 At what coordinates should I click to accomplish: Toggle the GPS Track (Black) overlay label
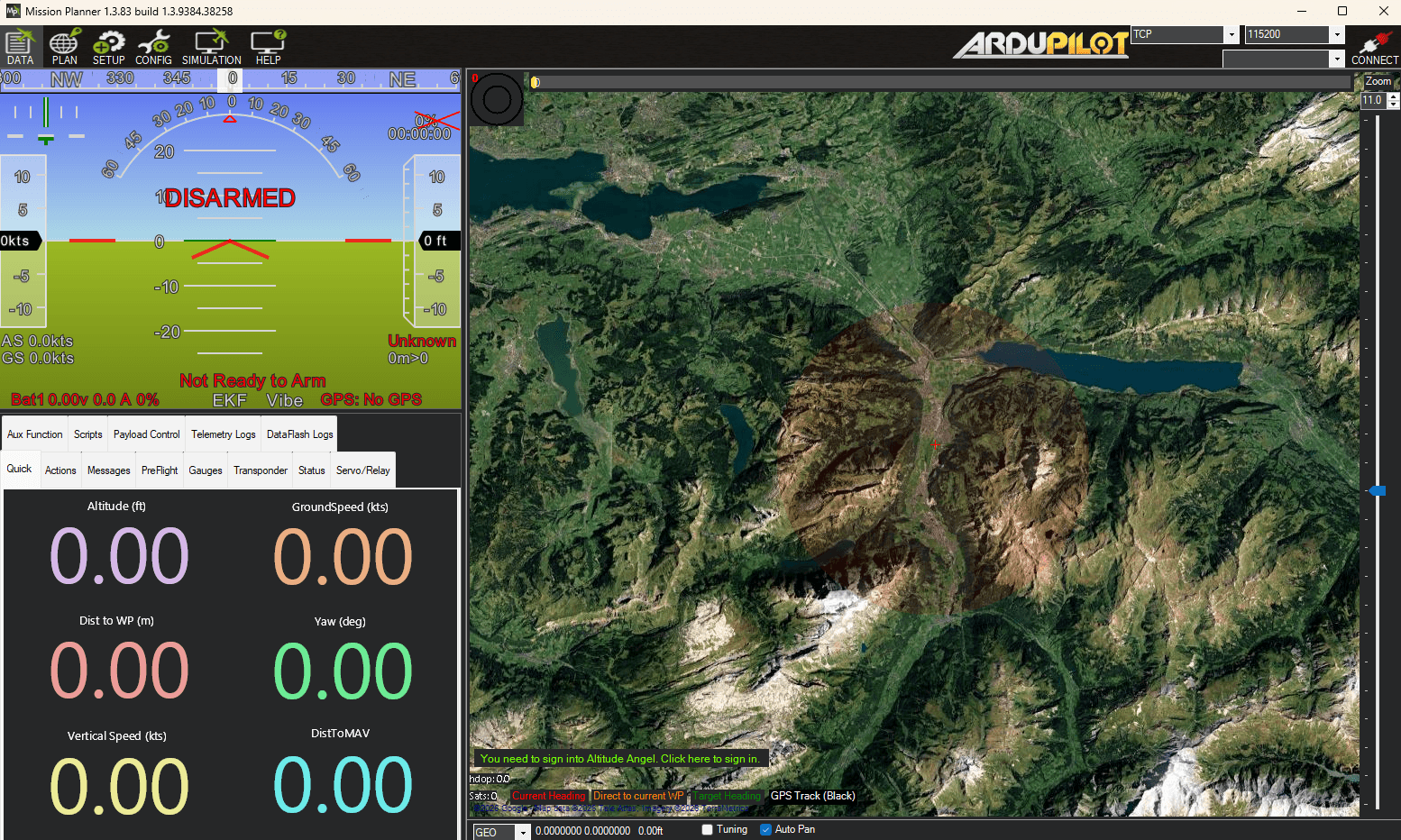pyautogui.click(x=811, y=796)
